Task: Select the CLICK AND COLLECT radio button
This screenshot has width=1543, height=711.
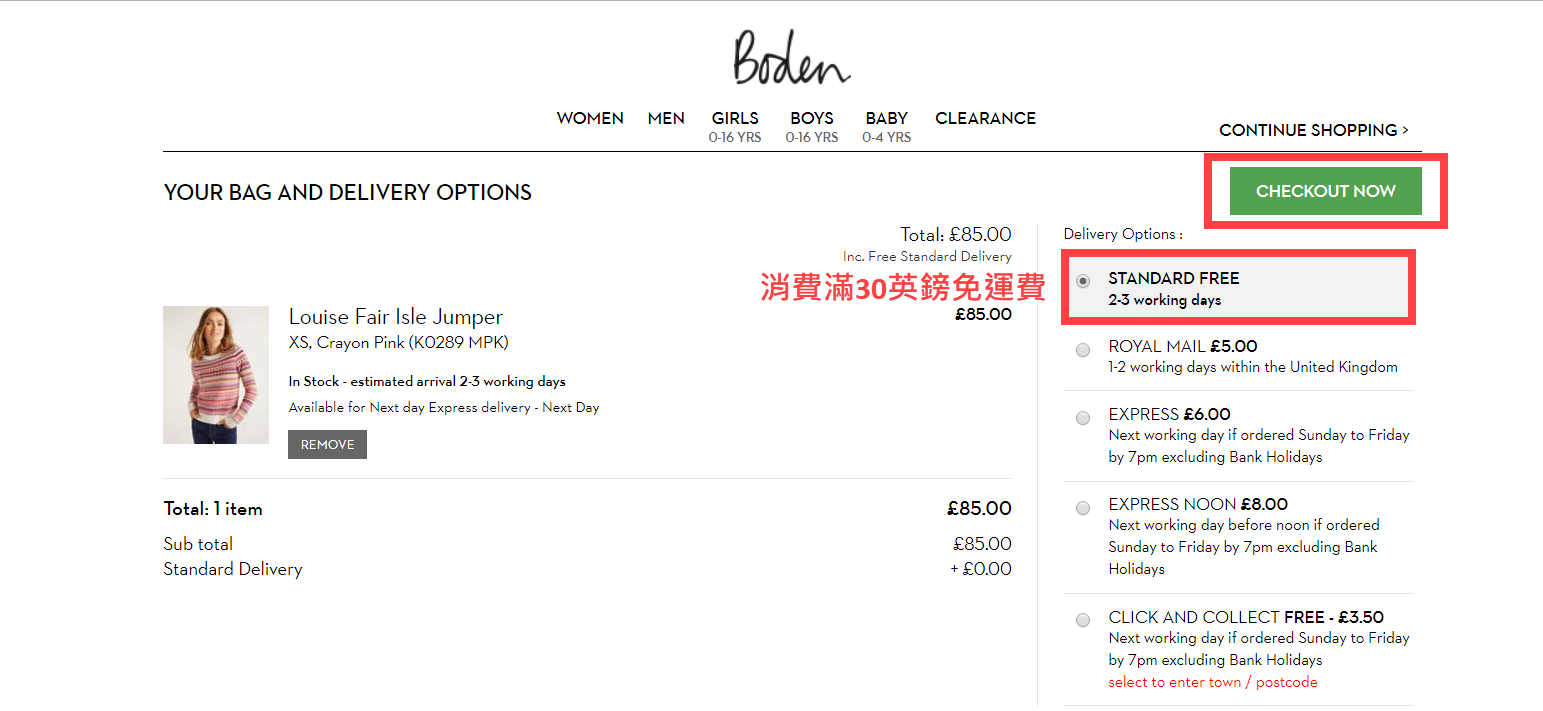Action: (x=1083, y=620)
